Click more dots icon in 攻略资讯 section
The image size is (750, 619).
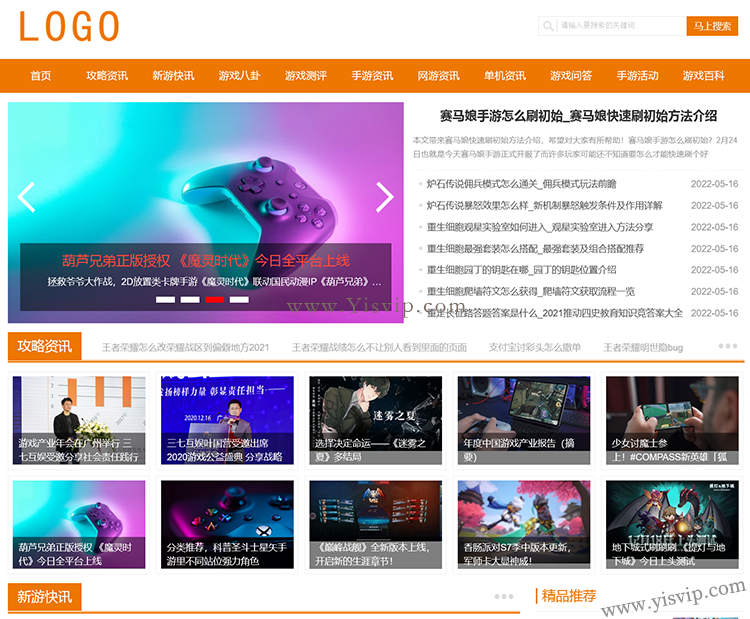728,346
